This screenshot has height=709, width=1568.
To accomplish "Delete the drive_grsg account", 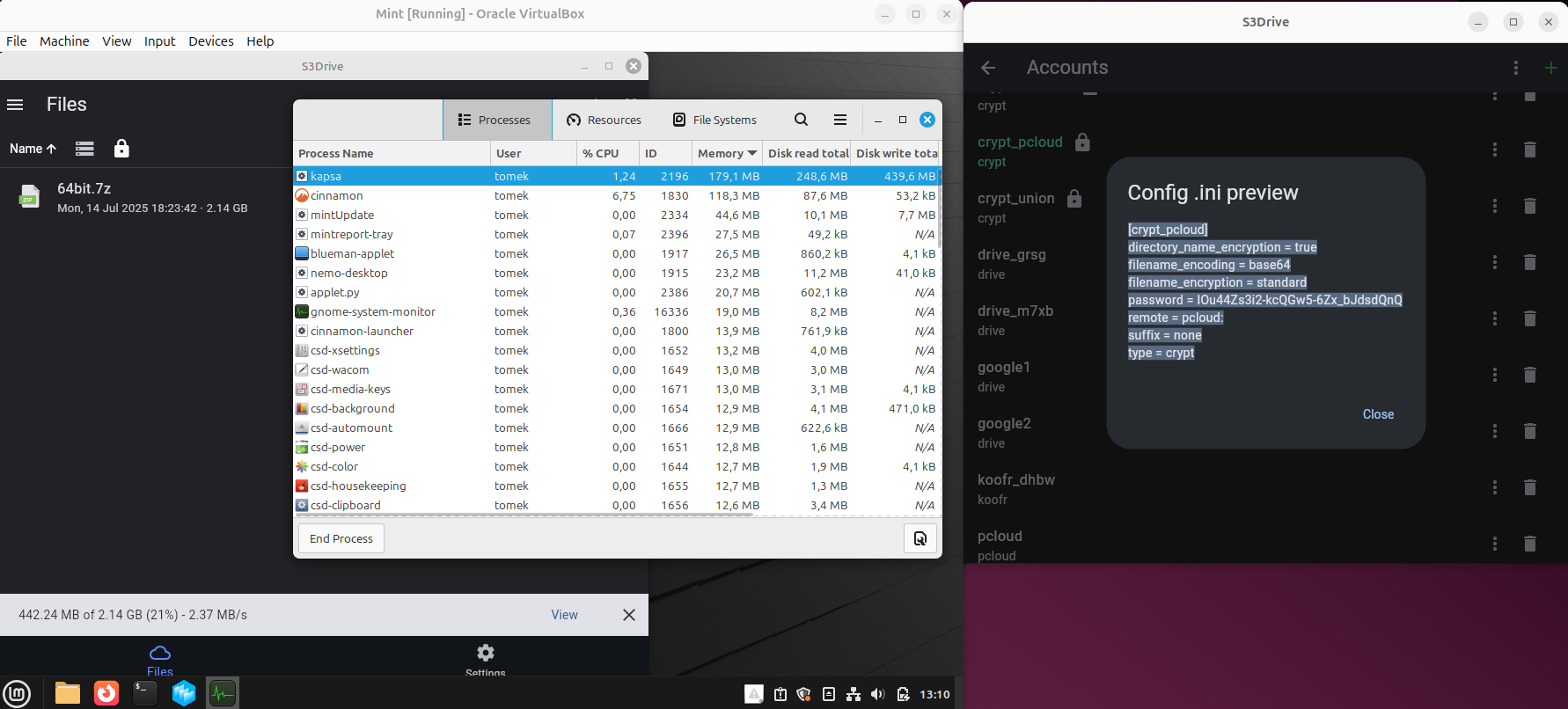I will [1530, 262].
